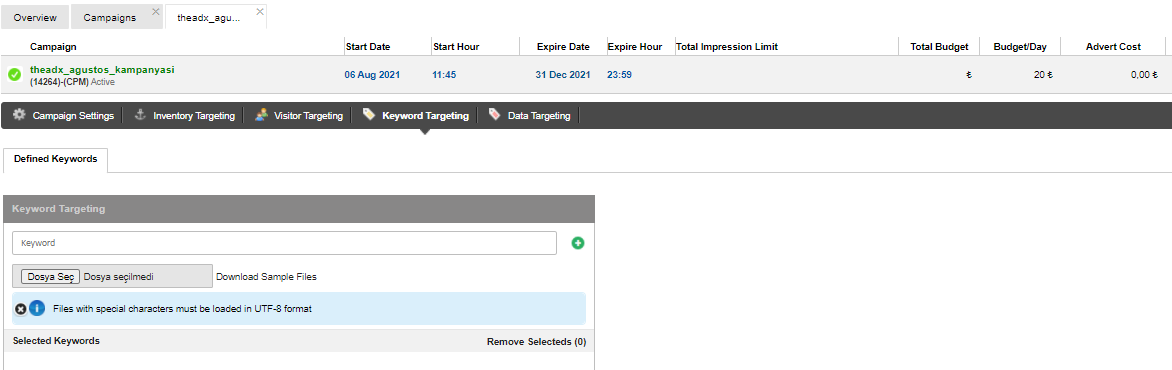
Task: Click Download Sample Files link
Action: pos(266,277)
